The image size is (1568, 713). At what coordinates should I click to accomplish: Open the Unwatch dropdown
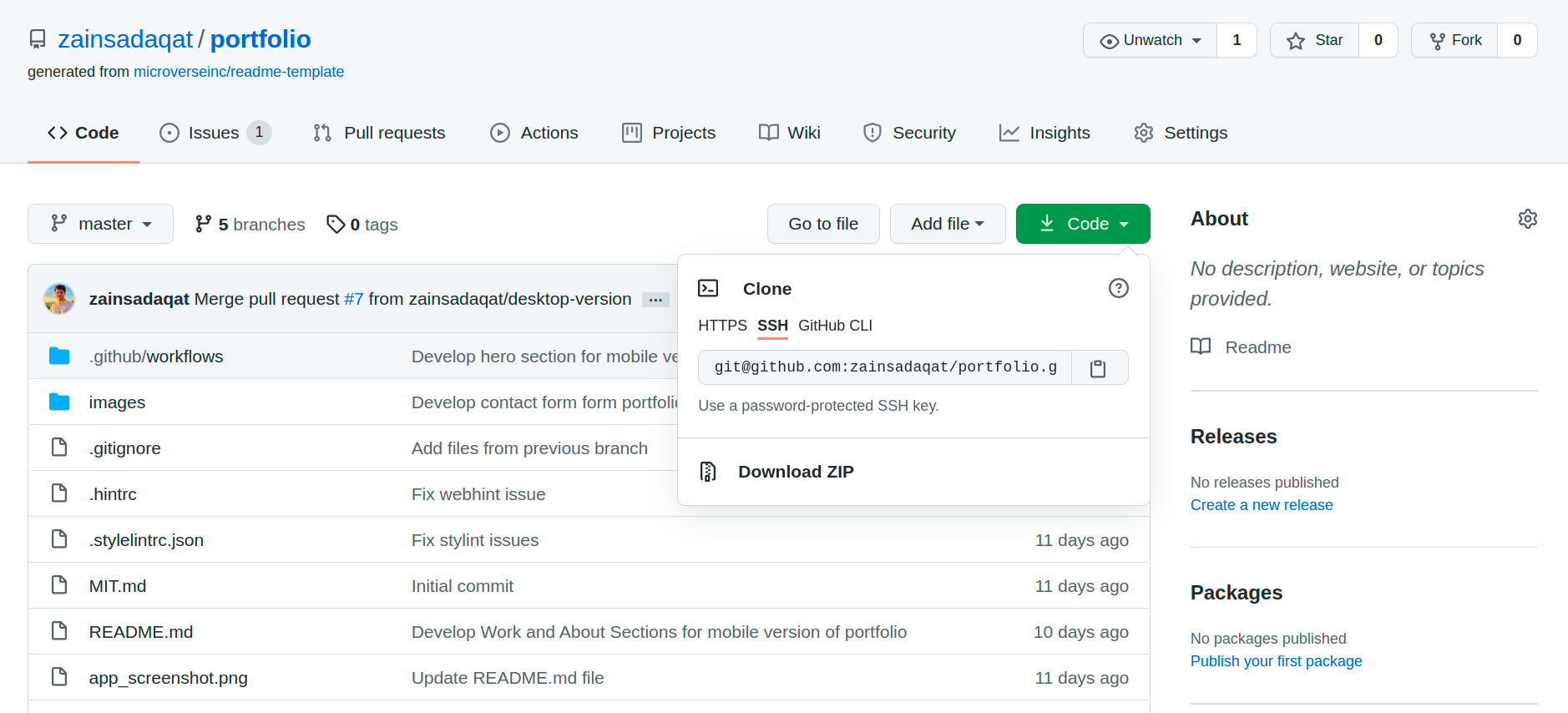tap(1151, 40)
